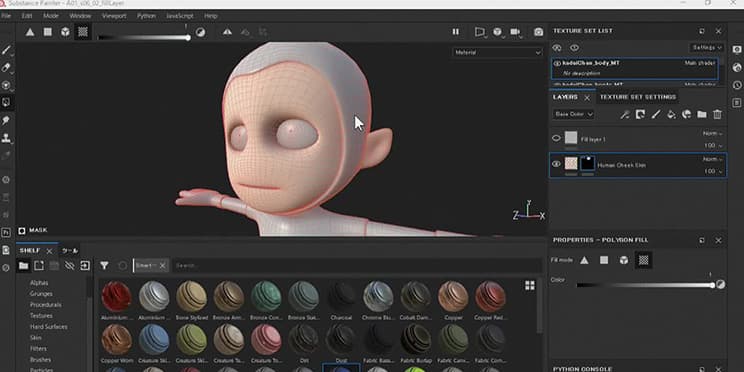Toggle visibility of the body_MT texture set
The height and width of the screenshot is (372, 744).
point(557,63)
